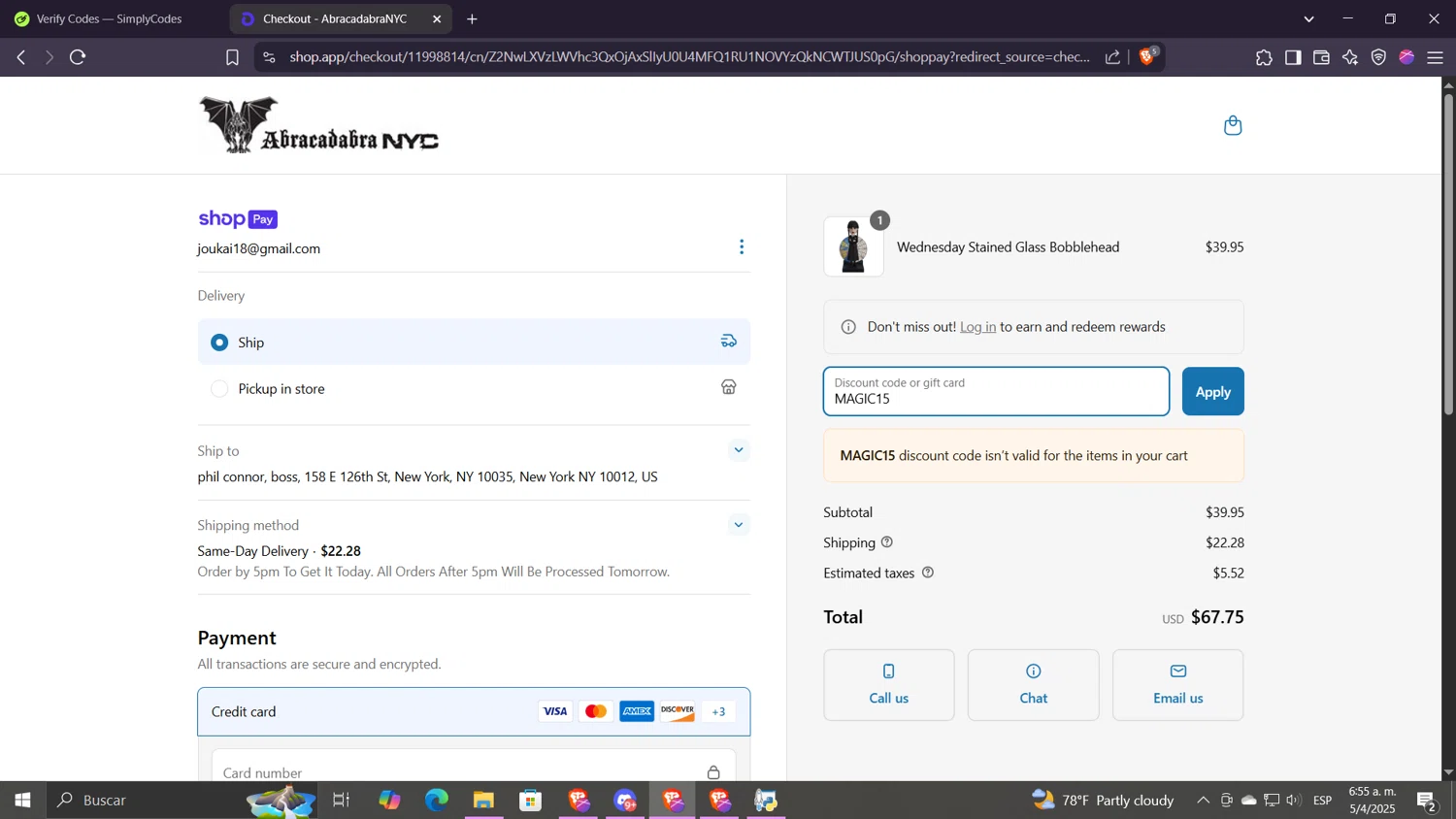Expand the Ship to address chevron

click(739, 450)
